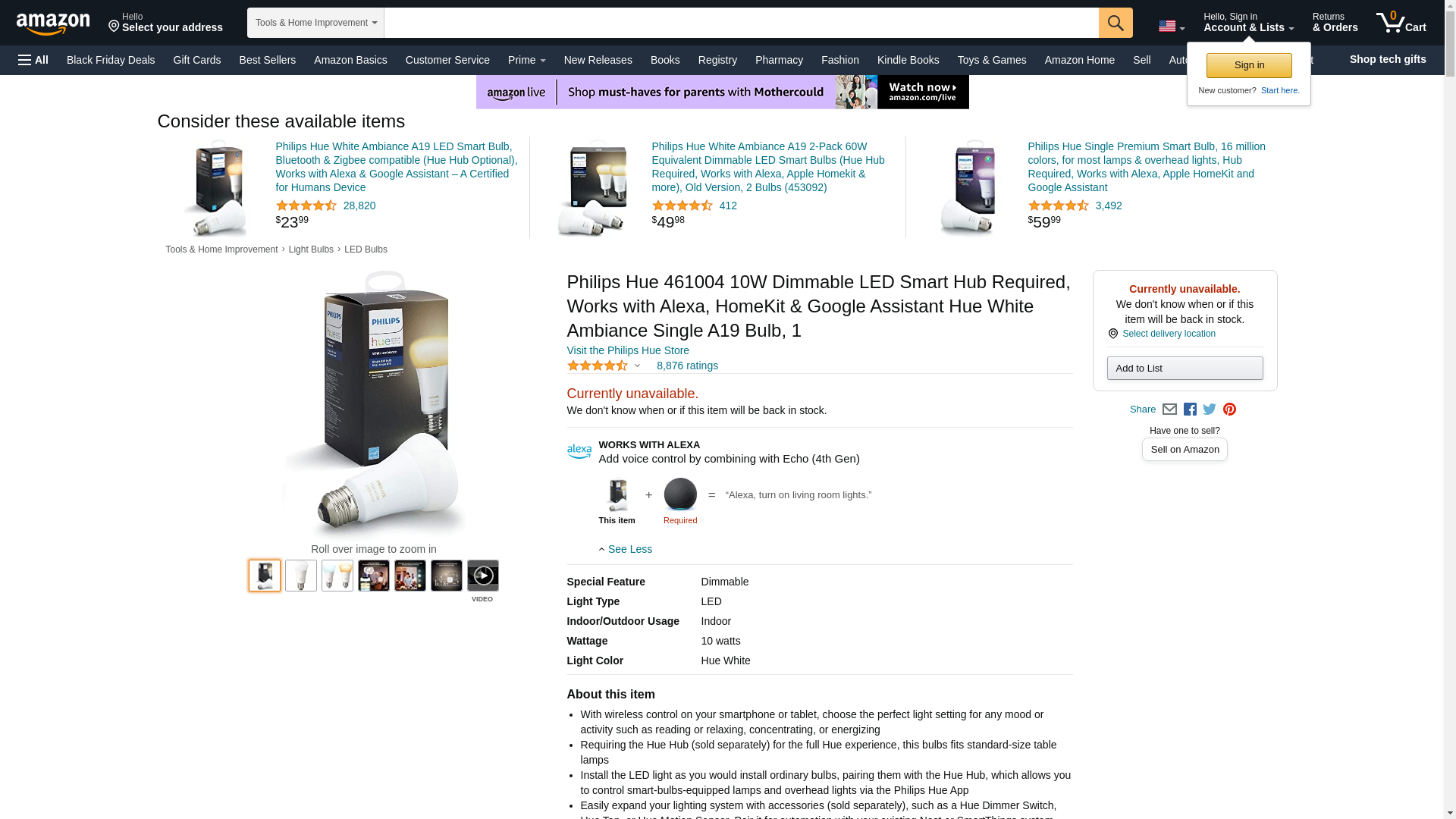Share this product on Twitter
The image size is (1456, 819).
point(1210,409)
